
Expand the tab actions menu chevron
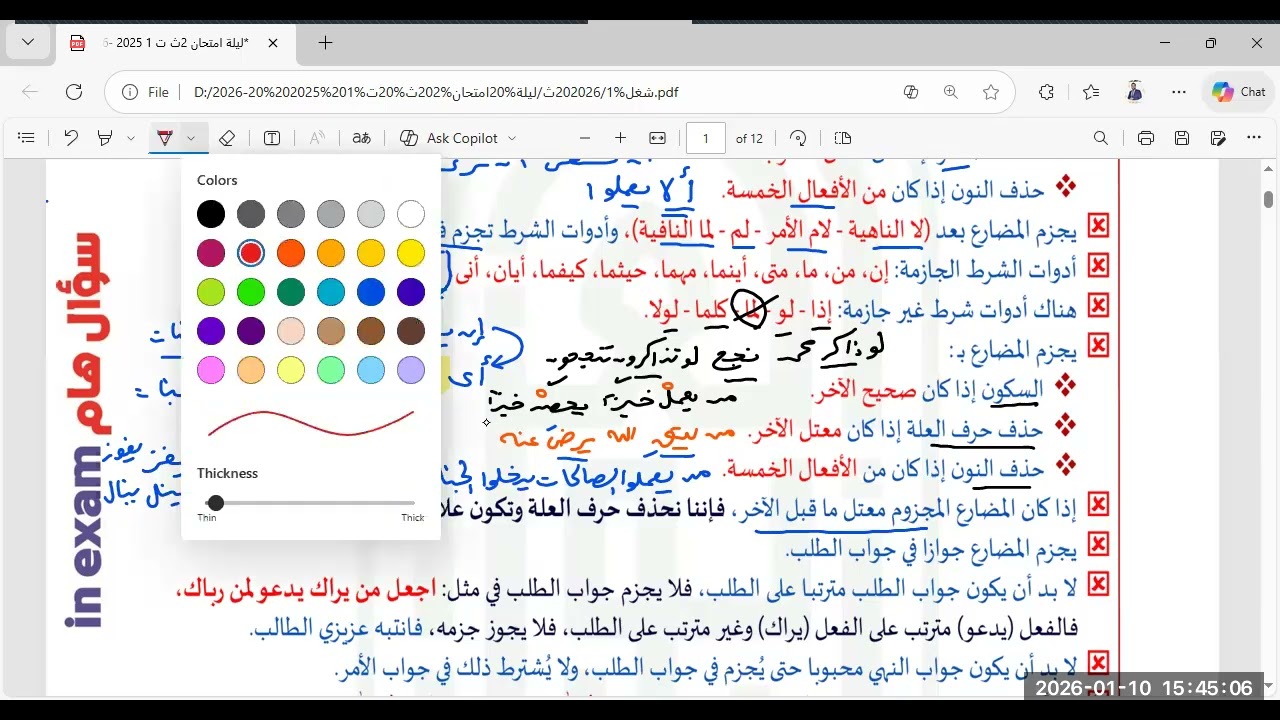point(28,42)
